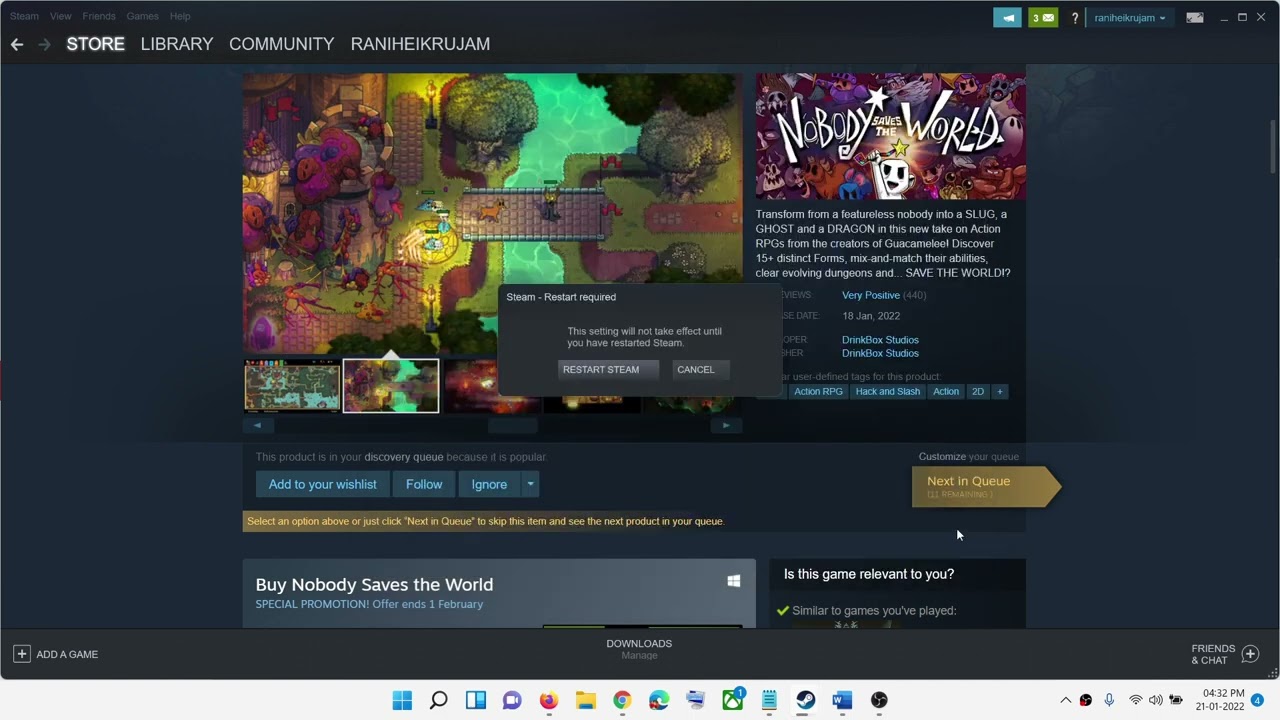Select the Action RPG tag

coord(818,391)
